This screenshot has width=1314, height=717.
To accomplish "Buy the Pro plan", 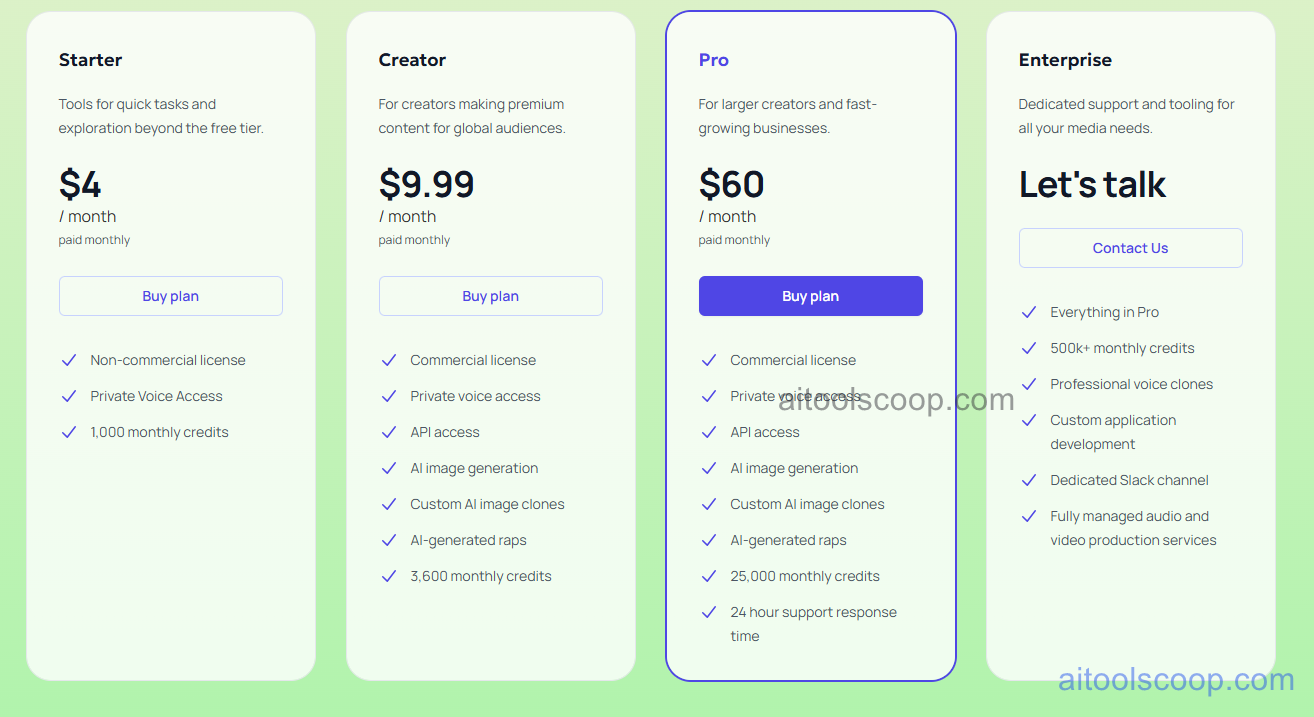I will tap(810, 296).
